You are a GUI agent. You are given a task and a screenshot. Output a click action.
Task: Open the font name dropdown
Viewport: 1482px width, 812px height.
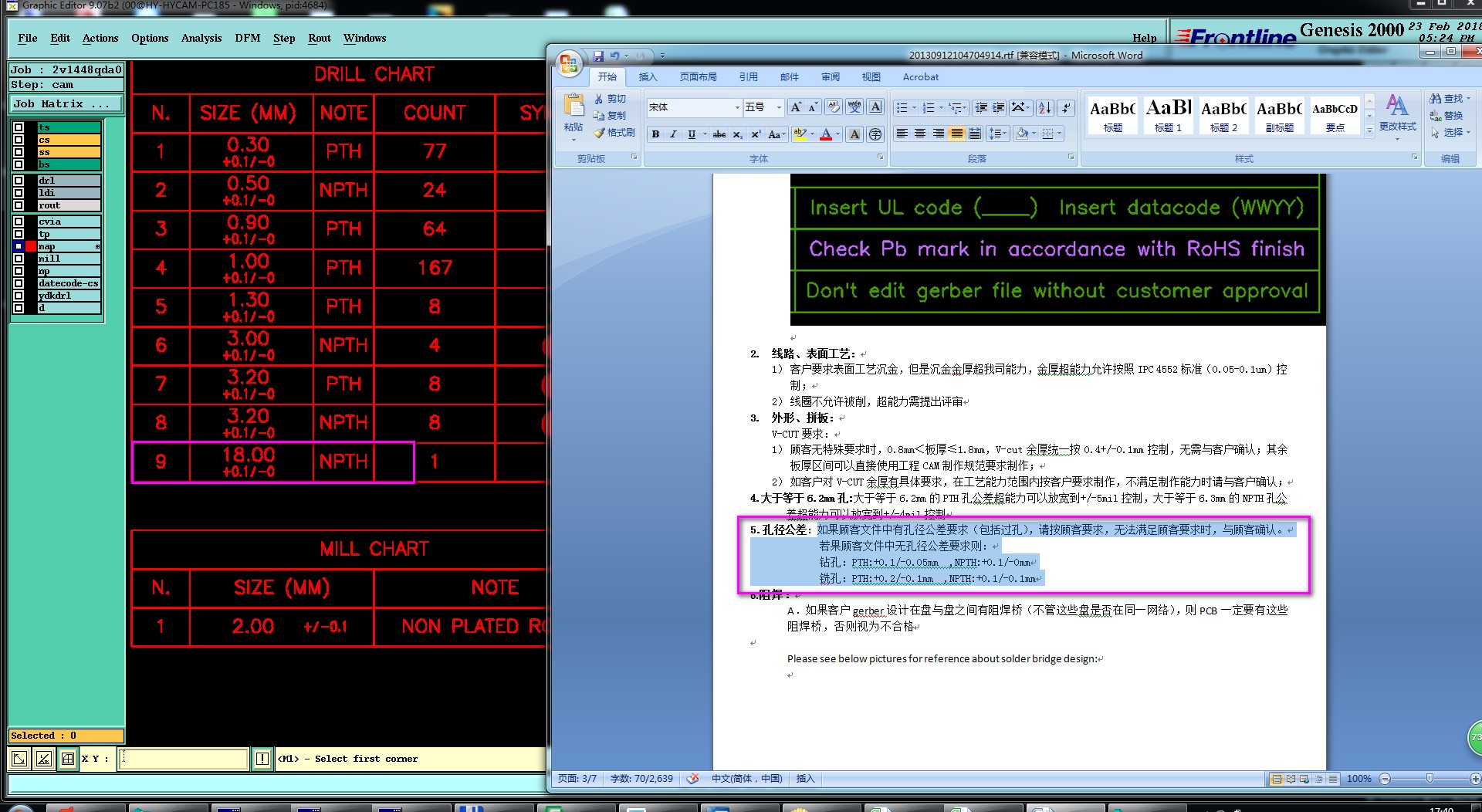(737, 107)
